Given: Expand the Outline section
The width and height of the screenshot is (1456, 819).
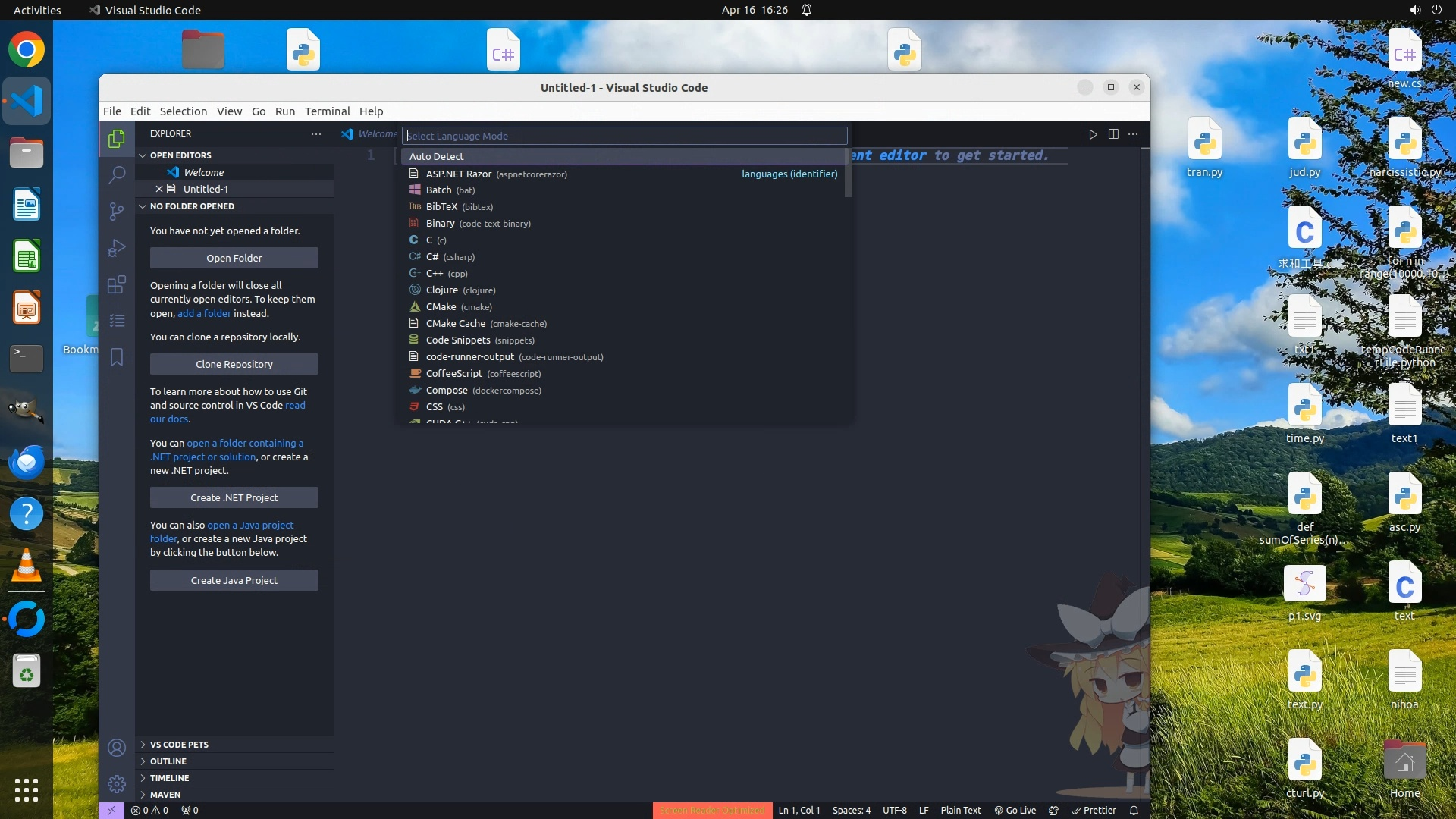Looking at the screenshot, I should pos(168,761).
